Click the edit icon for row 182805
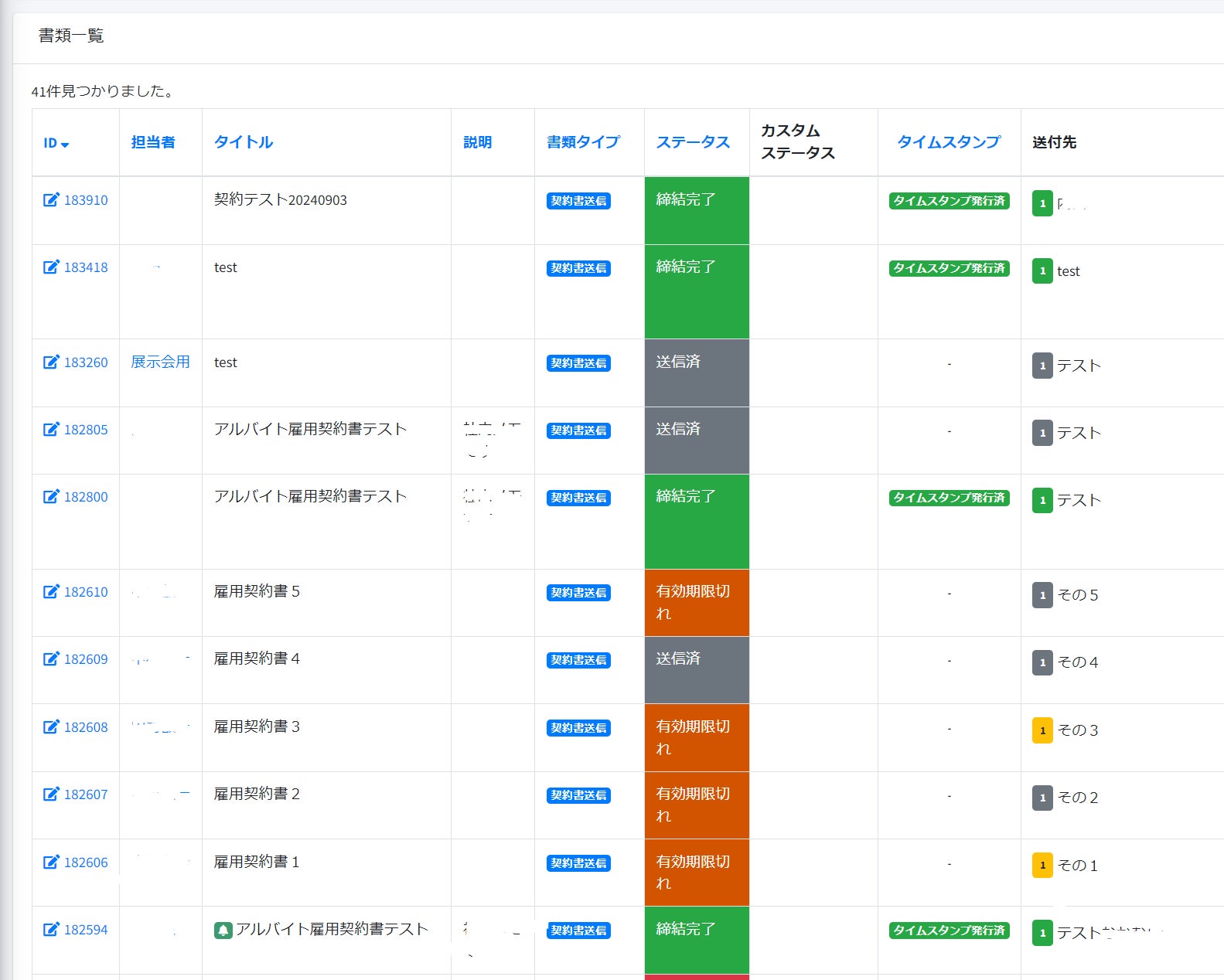 point(51,430)
